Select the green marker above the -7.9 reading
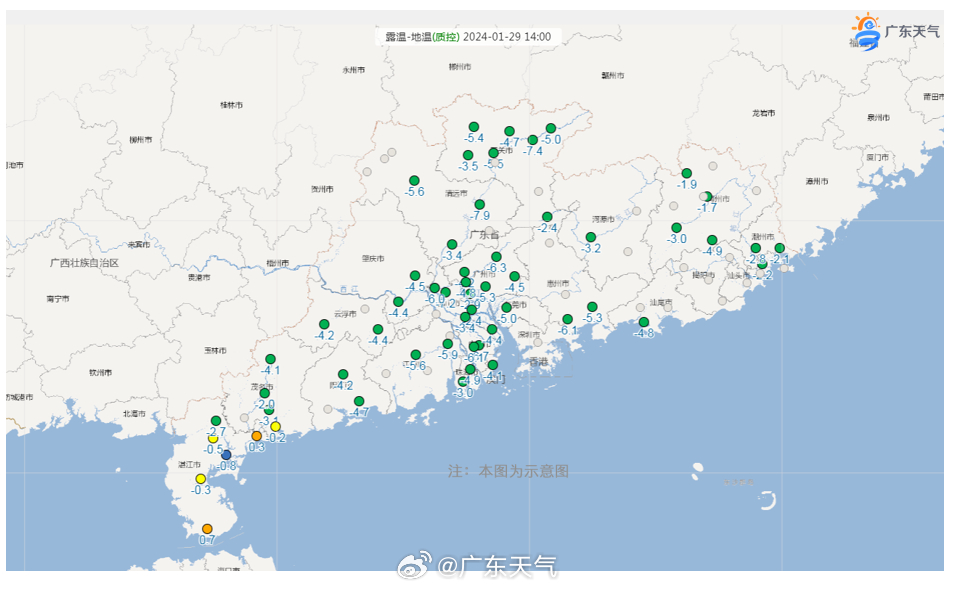The width and height of the screenshot is (958, 589). pyautogui.click(x=480, y=205)
